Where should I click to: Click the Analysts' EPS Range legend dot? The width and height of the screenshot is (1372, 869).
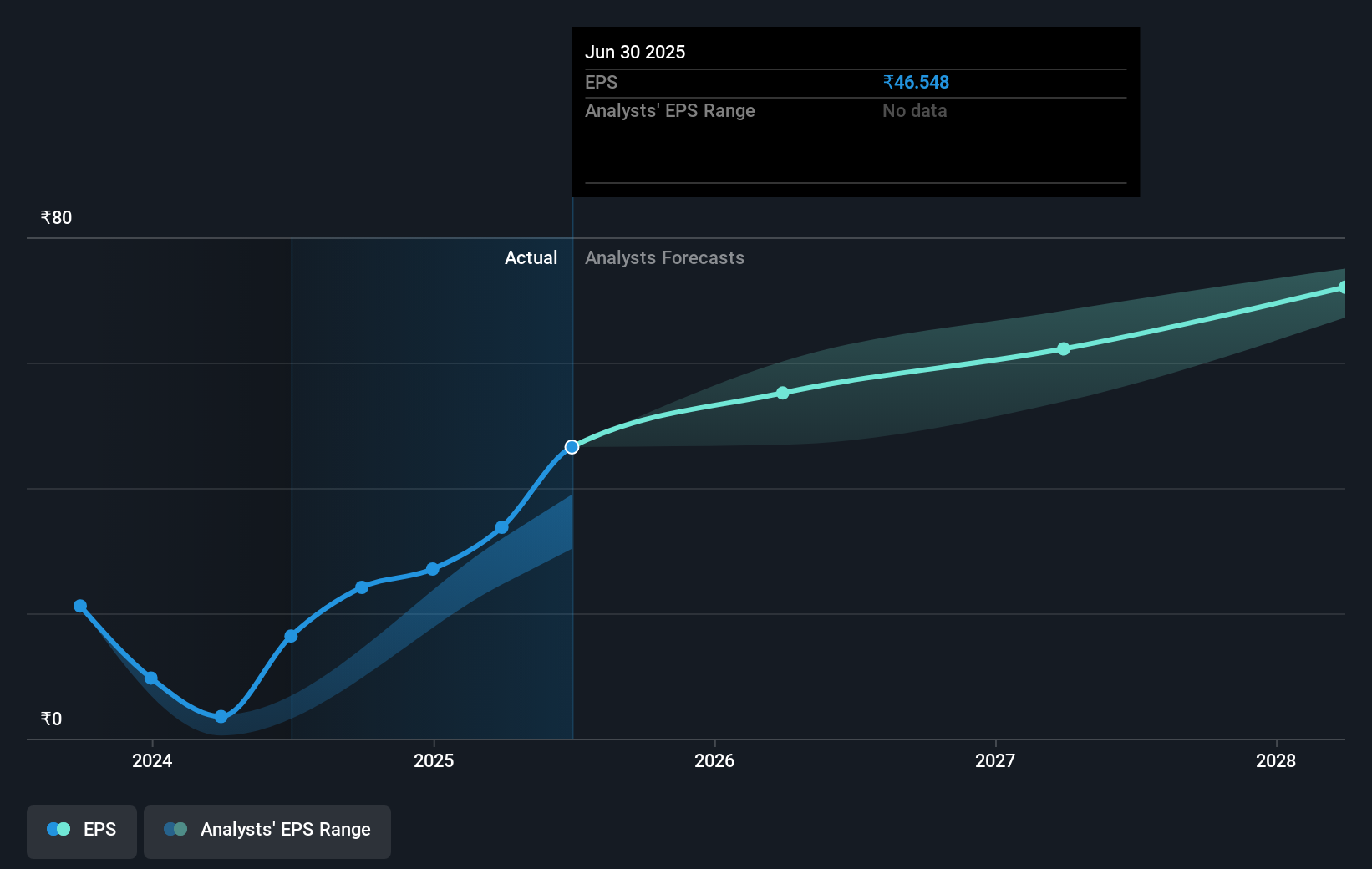point(175,829)
